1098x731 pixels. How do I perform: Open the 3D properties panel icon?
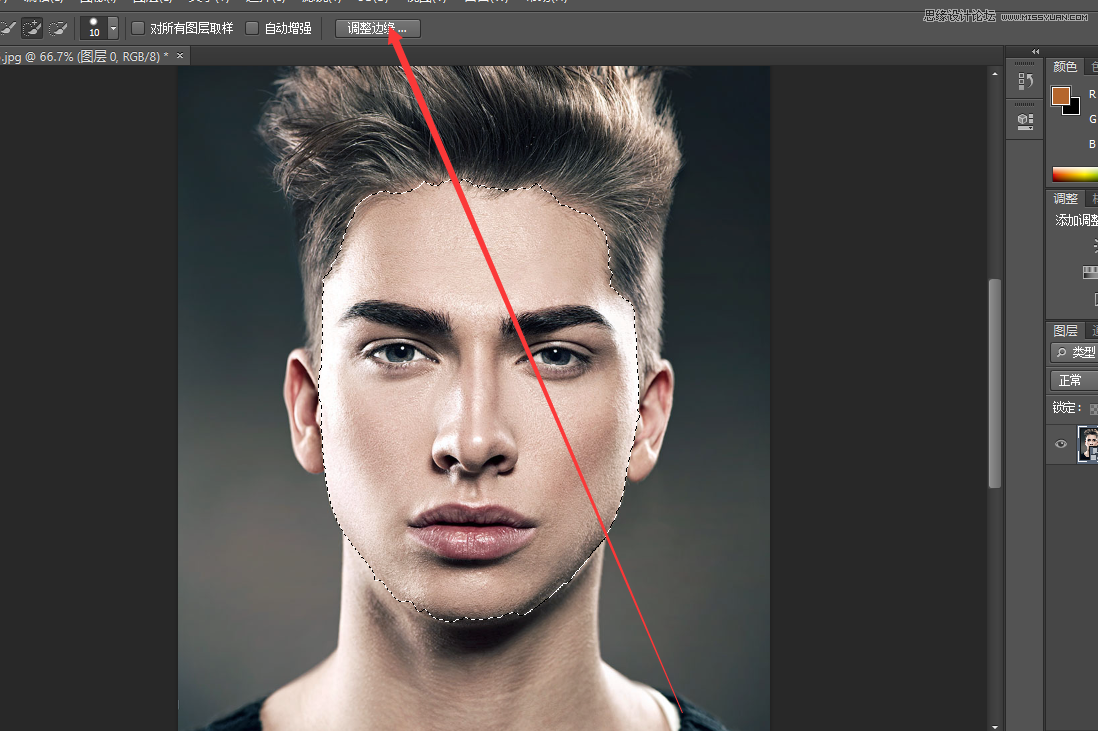pos(1025,122)
